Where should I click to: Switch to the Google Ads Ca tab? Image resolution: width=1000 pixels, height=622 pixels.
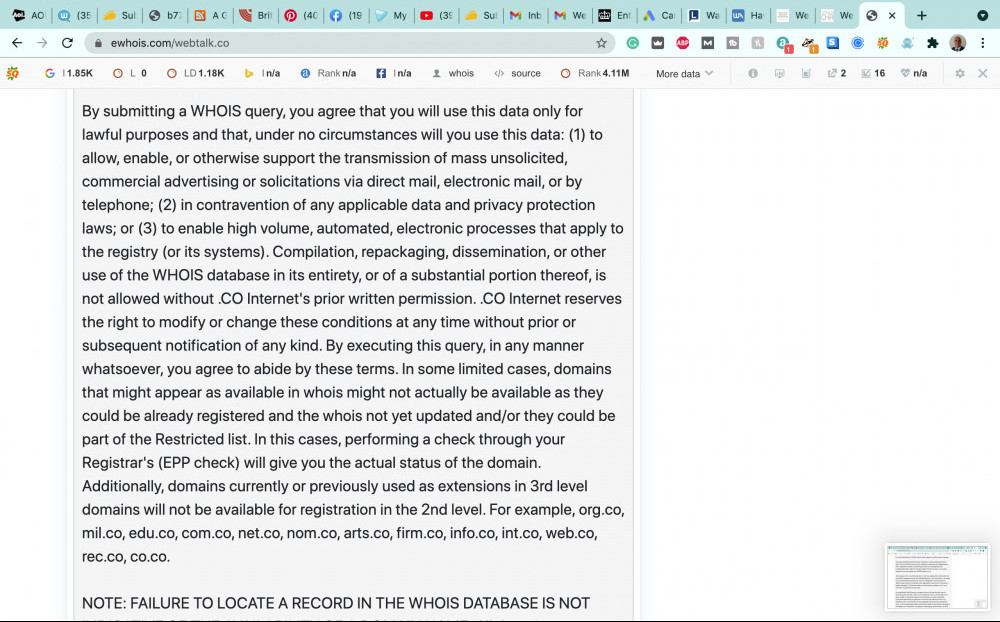[659, 15]
